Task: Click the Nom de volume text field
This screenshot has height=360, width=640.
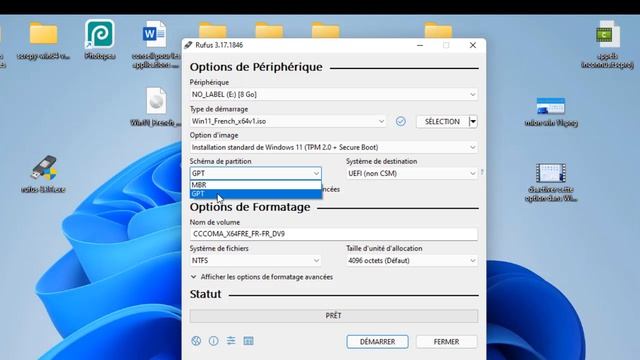Action: coord(333,234)
